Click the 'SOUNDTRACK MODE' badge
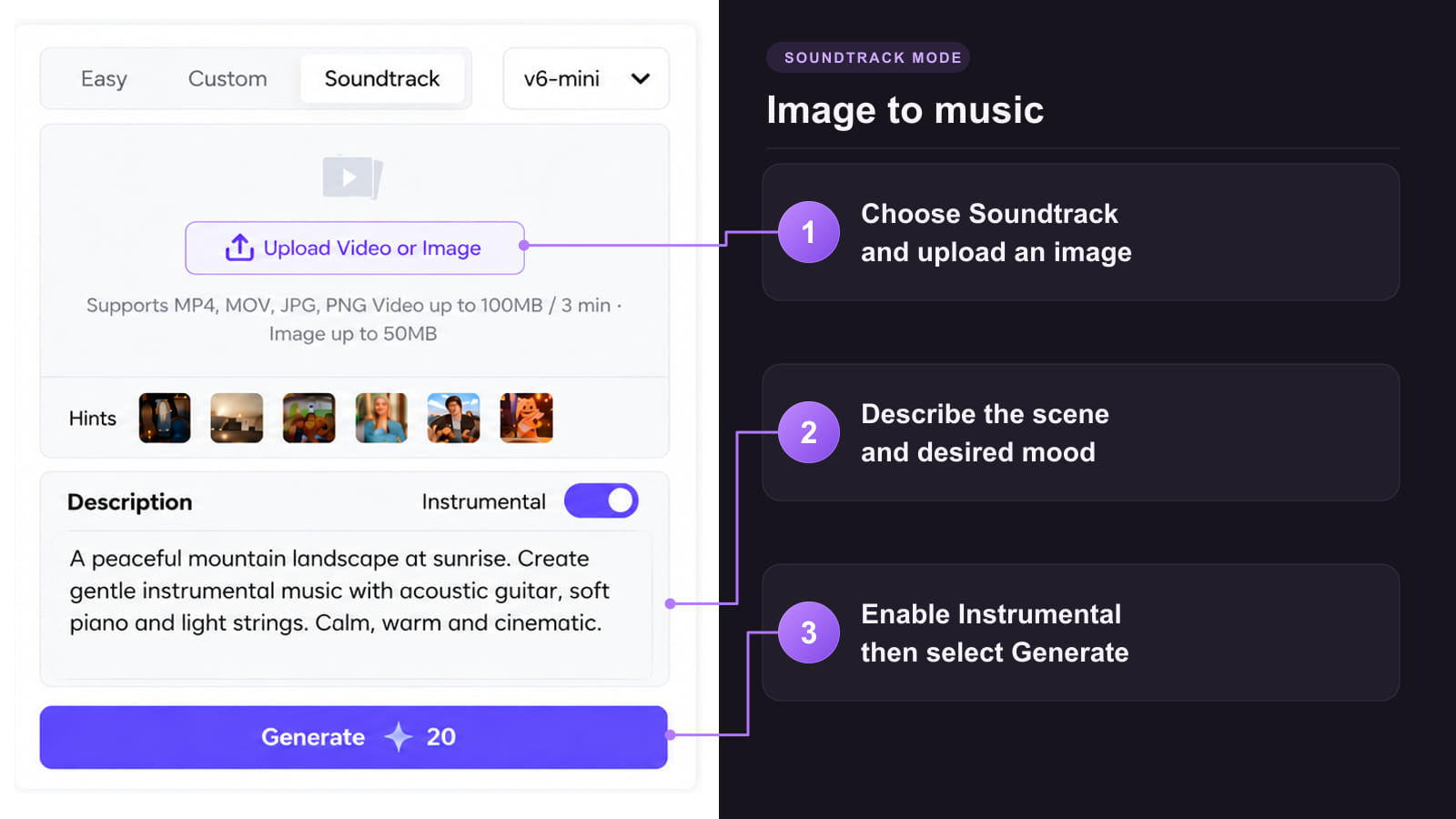1456x819 pixels. (x=868, y=57)
